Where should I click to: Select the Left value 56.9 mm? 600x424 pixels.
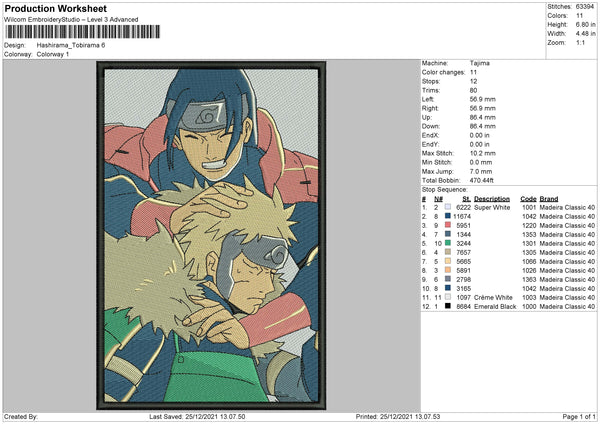point(483,99)
